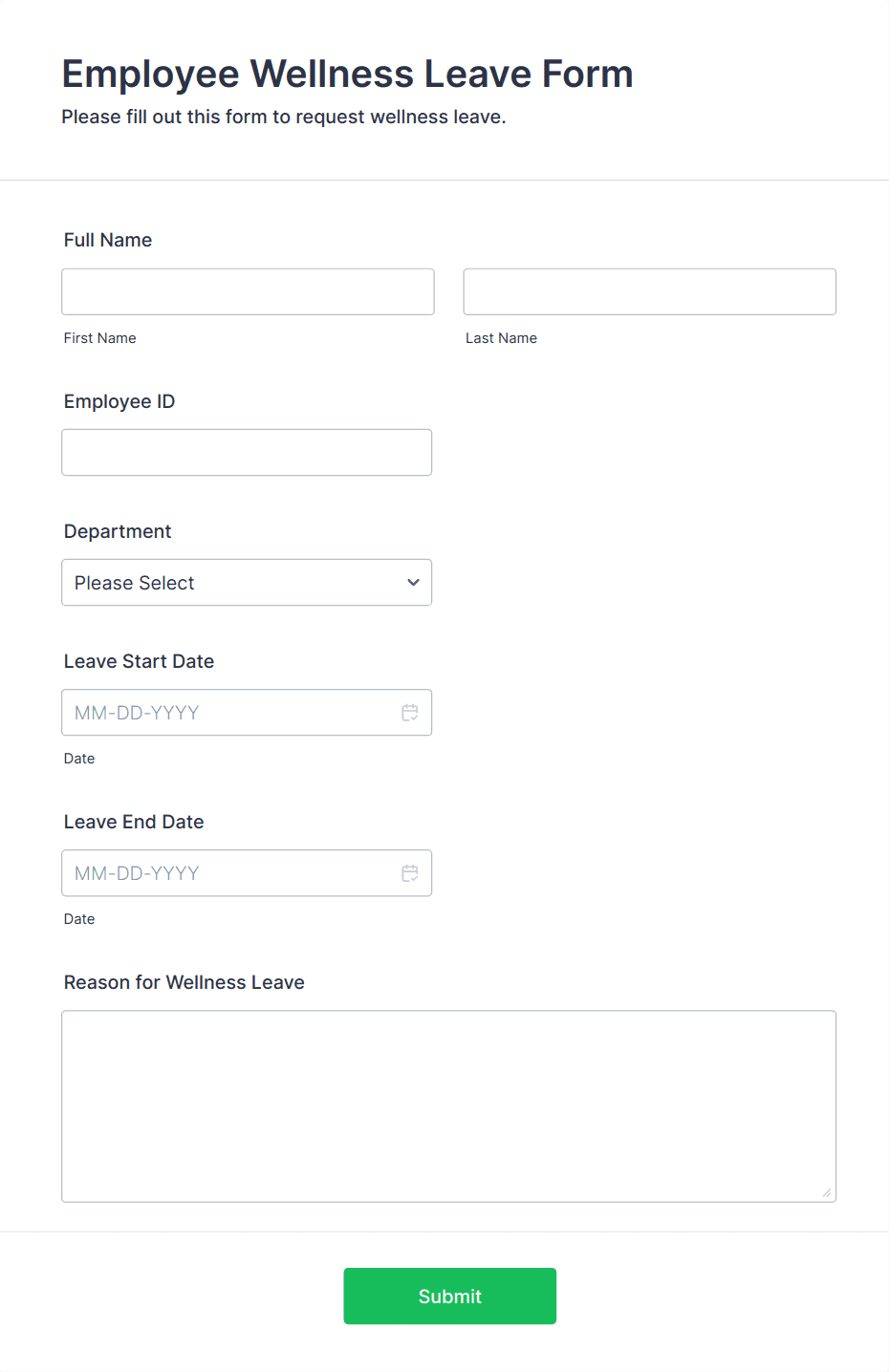
Task: Click the resize handle on the Reason textarea
Action: [x=826, y=1191]
